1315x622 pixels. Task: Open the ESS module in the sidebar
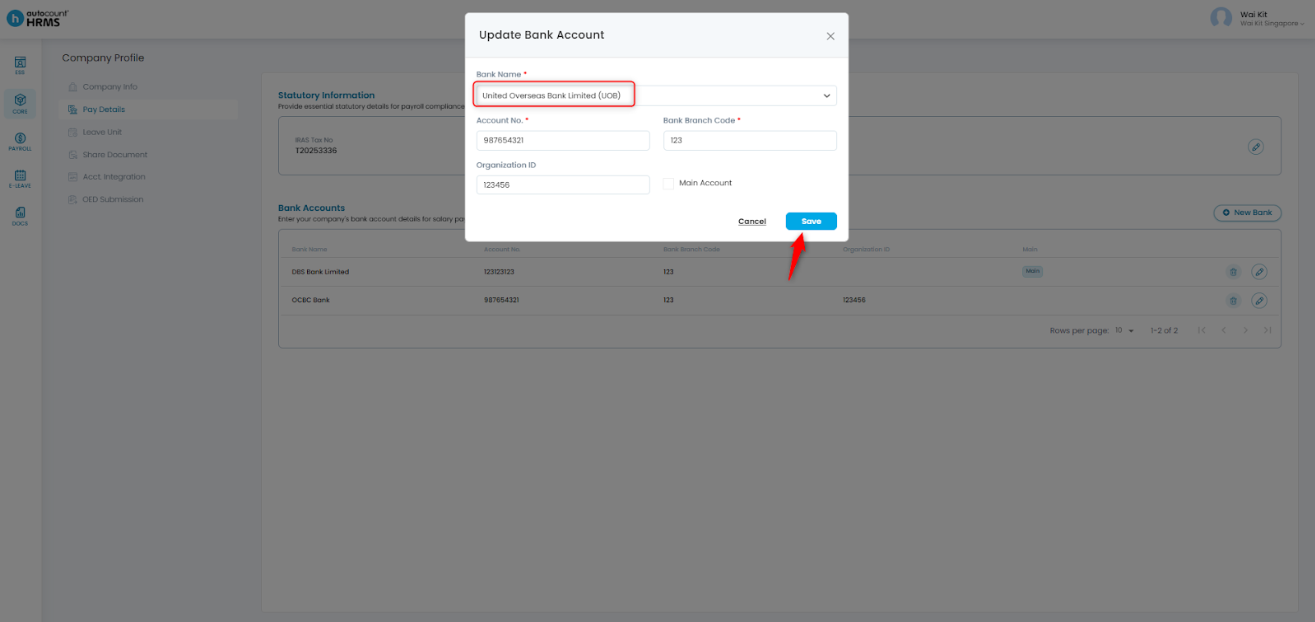pos(20,66)
